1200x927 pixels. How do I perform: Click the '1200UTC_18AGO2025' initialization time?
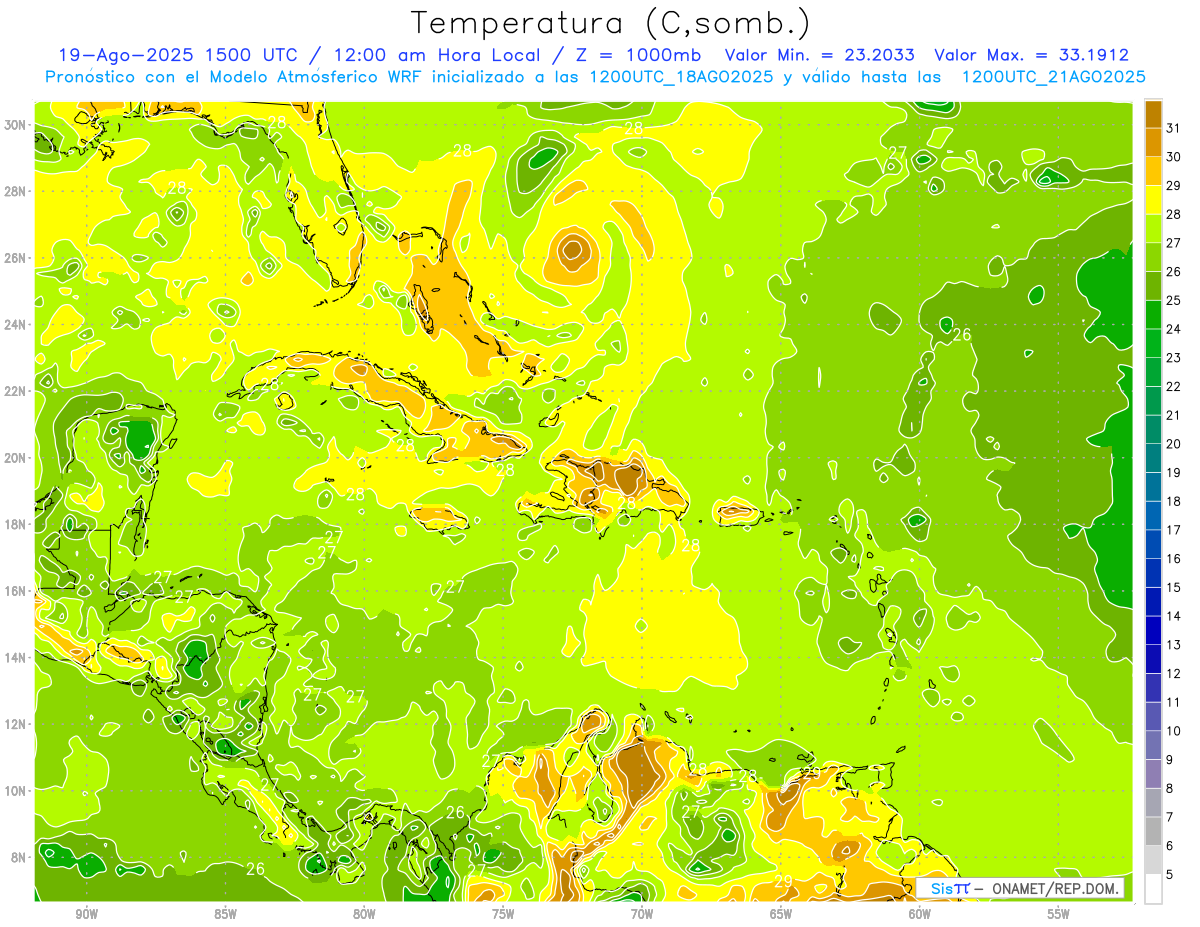tap(682, 77)
